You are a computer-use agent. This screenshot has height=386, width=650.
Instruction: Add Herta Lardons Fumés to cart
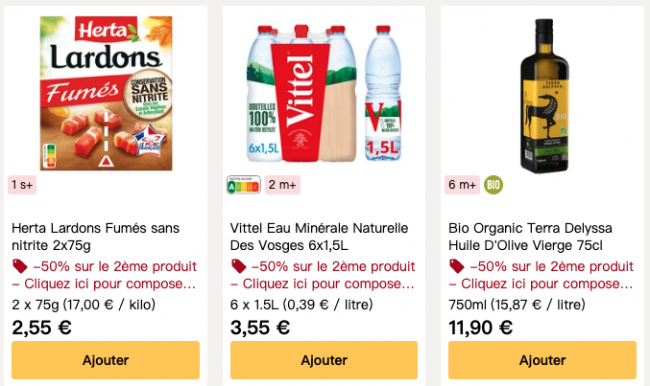click(x=106, y=360)
